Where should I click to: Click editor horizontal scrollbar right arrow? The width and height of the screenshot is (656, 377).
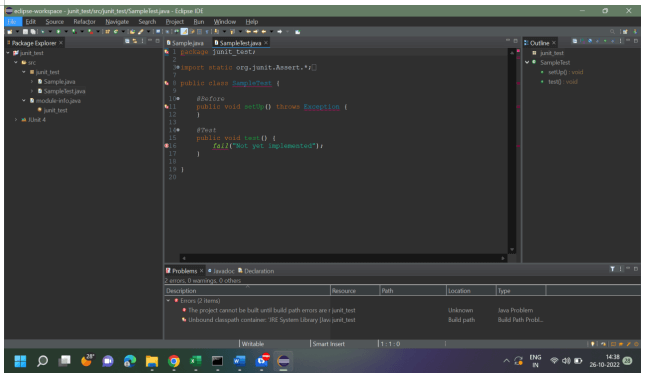[503, 258]
